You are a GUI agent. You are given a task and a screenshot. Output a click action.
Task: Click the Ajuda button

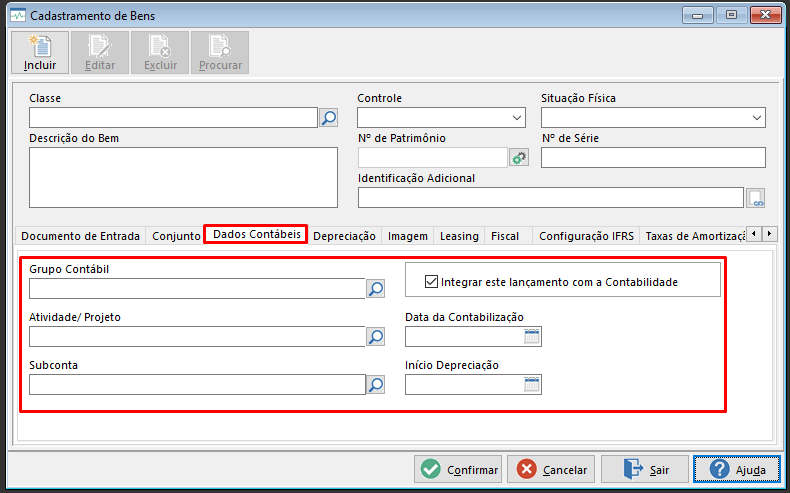(737, 469)
